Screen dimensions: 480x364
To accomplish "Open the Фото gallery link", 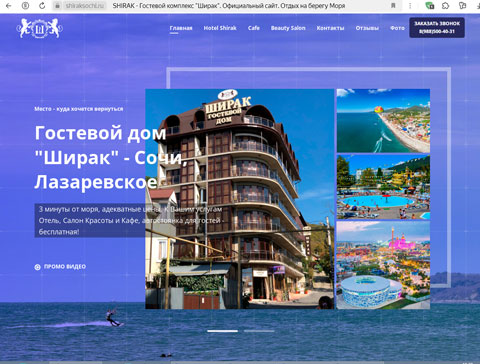I will tap(397, 28).
